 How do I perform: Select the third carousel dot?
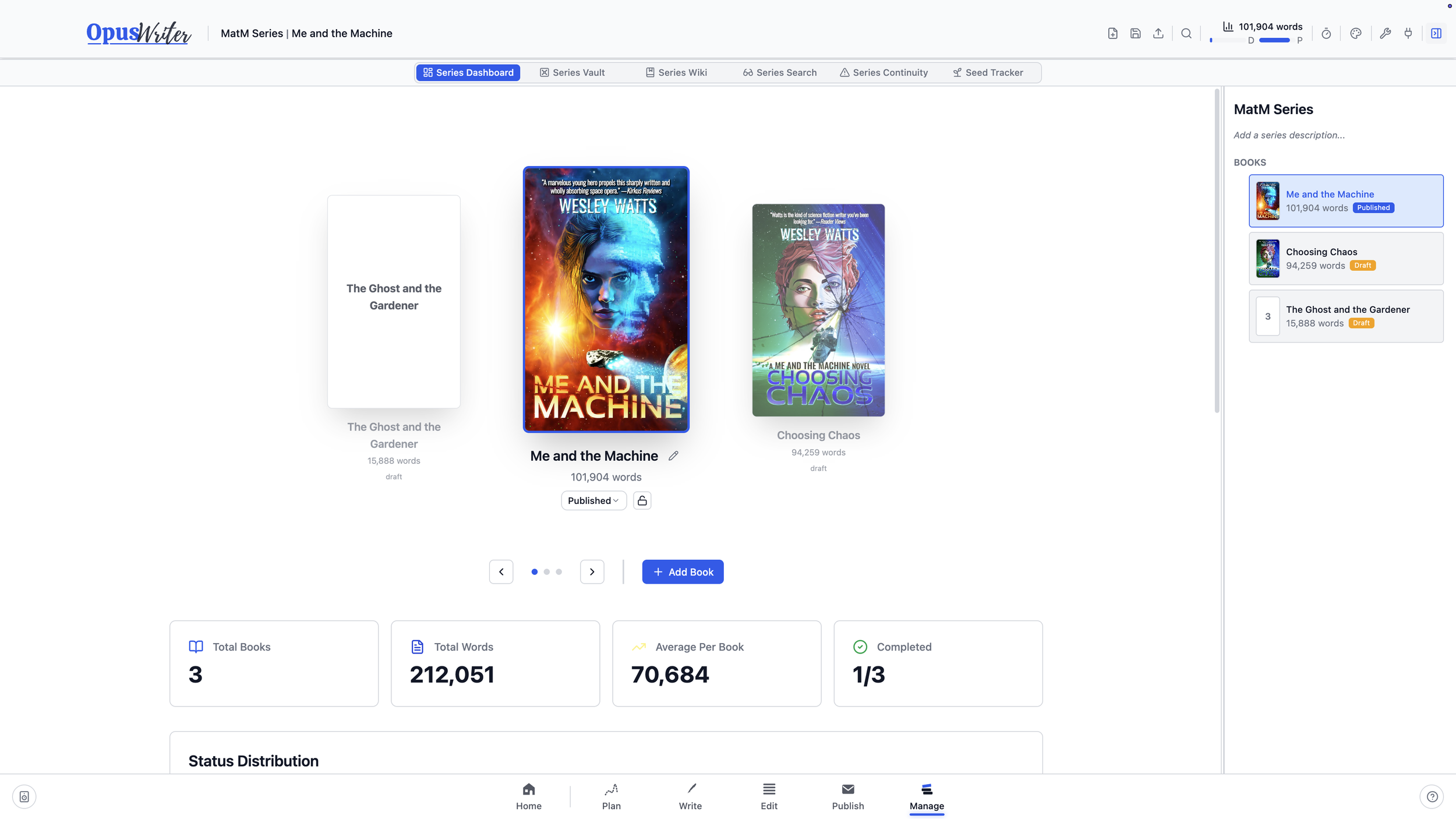point(559,571)
